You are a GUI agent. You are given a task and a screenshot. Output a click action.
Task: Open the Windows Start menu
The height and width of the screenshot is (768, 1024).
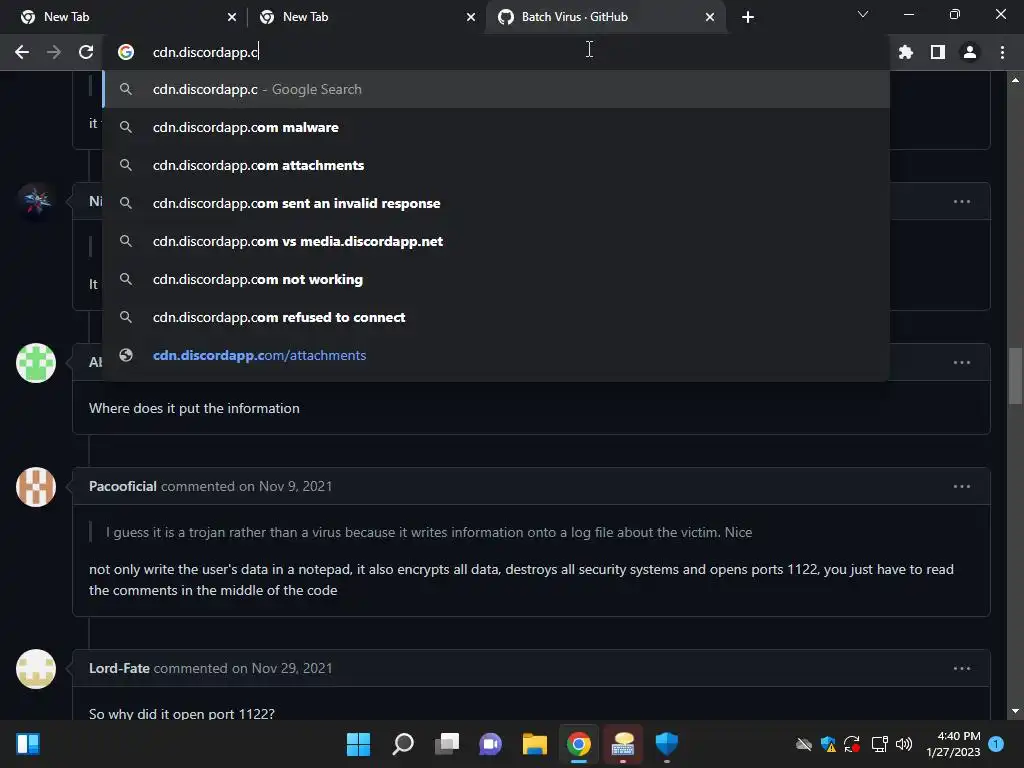pyautogui.click(x=358, y=744)
